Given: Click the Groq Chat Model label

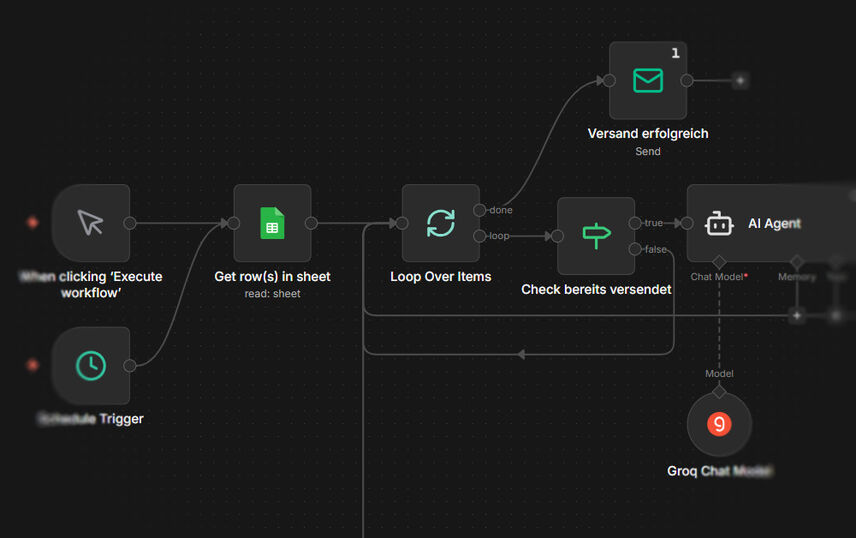Looking at the screenshot, I should [720, 471].
